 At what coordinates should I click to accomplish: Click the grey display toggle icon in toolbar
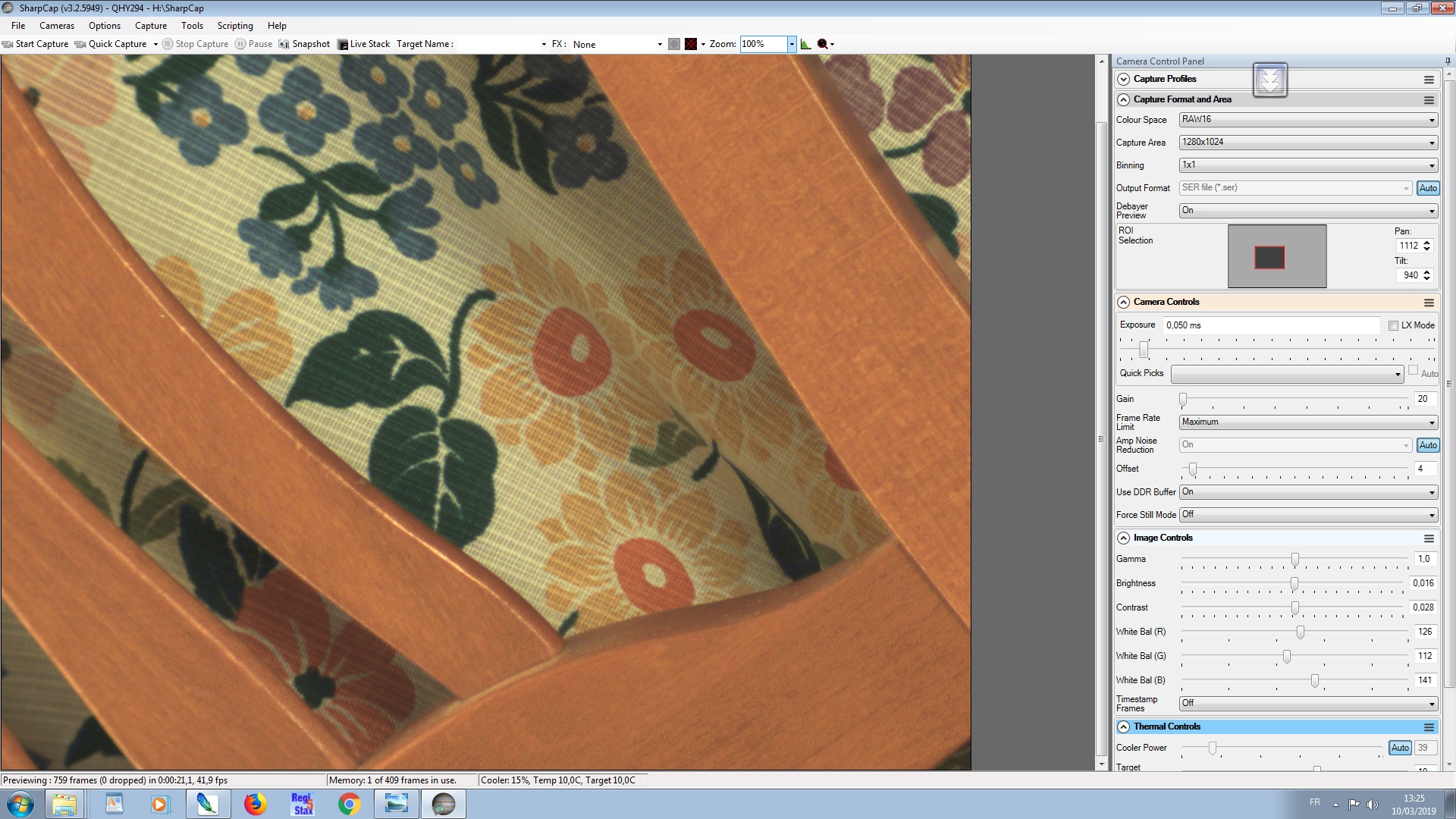674,44
